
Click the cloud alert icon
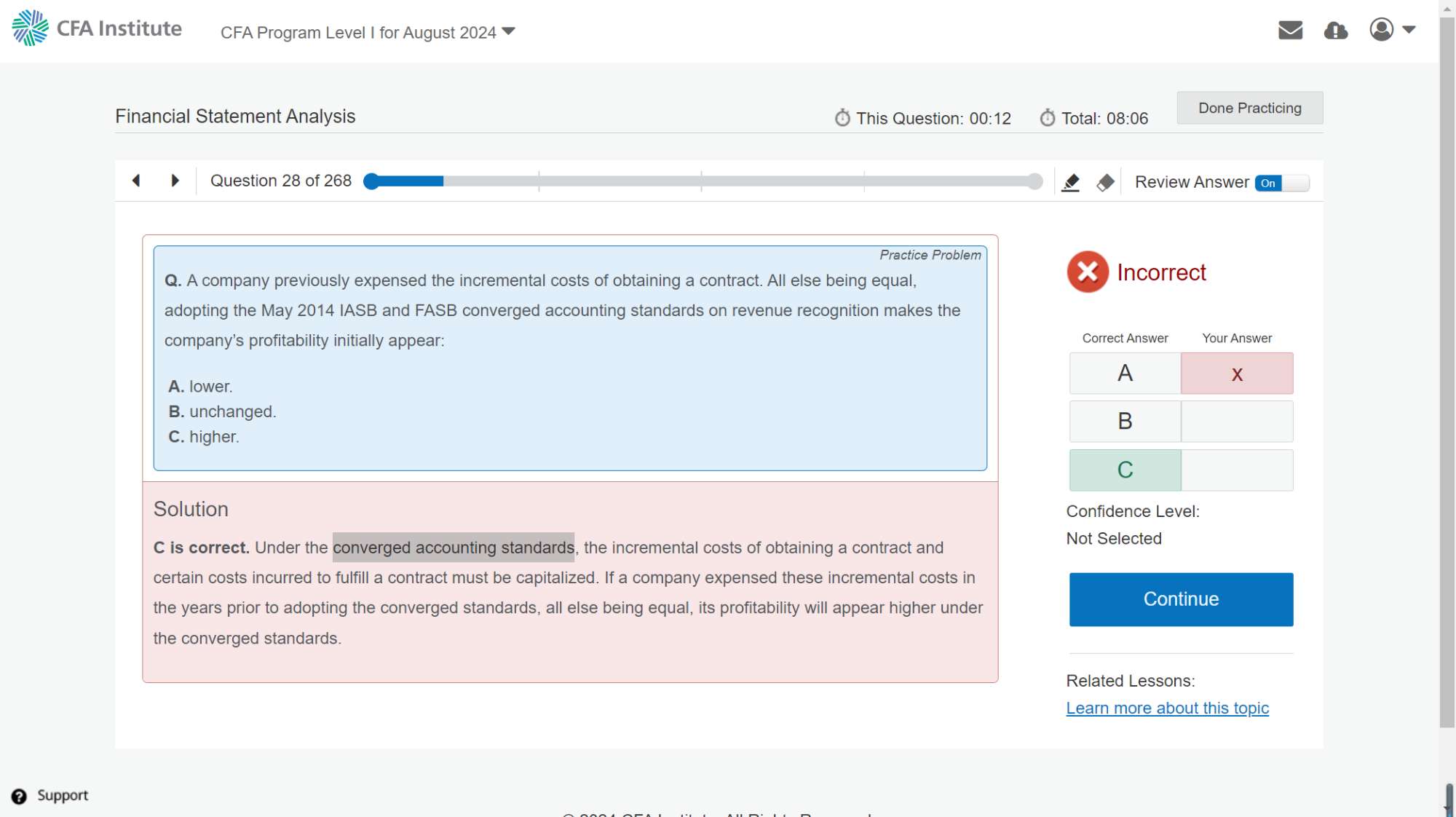pyautogui.click(x=1335, y=30)
